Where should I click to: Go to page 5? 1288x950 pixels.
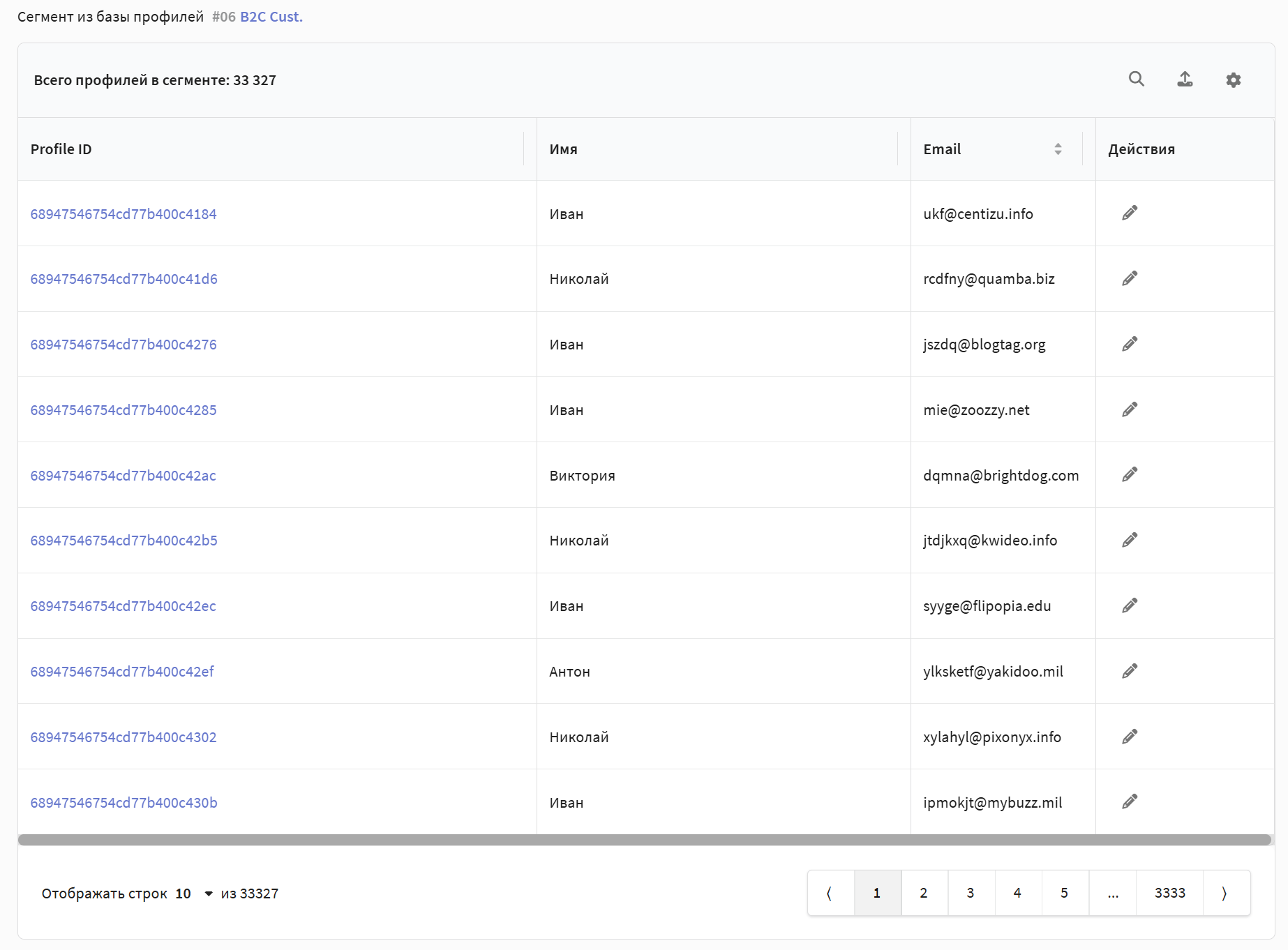(1065, 893)
